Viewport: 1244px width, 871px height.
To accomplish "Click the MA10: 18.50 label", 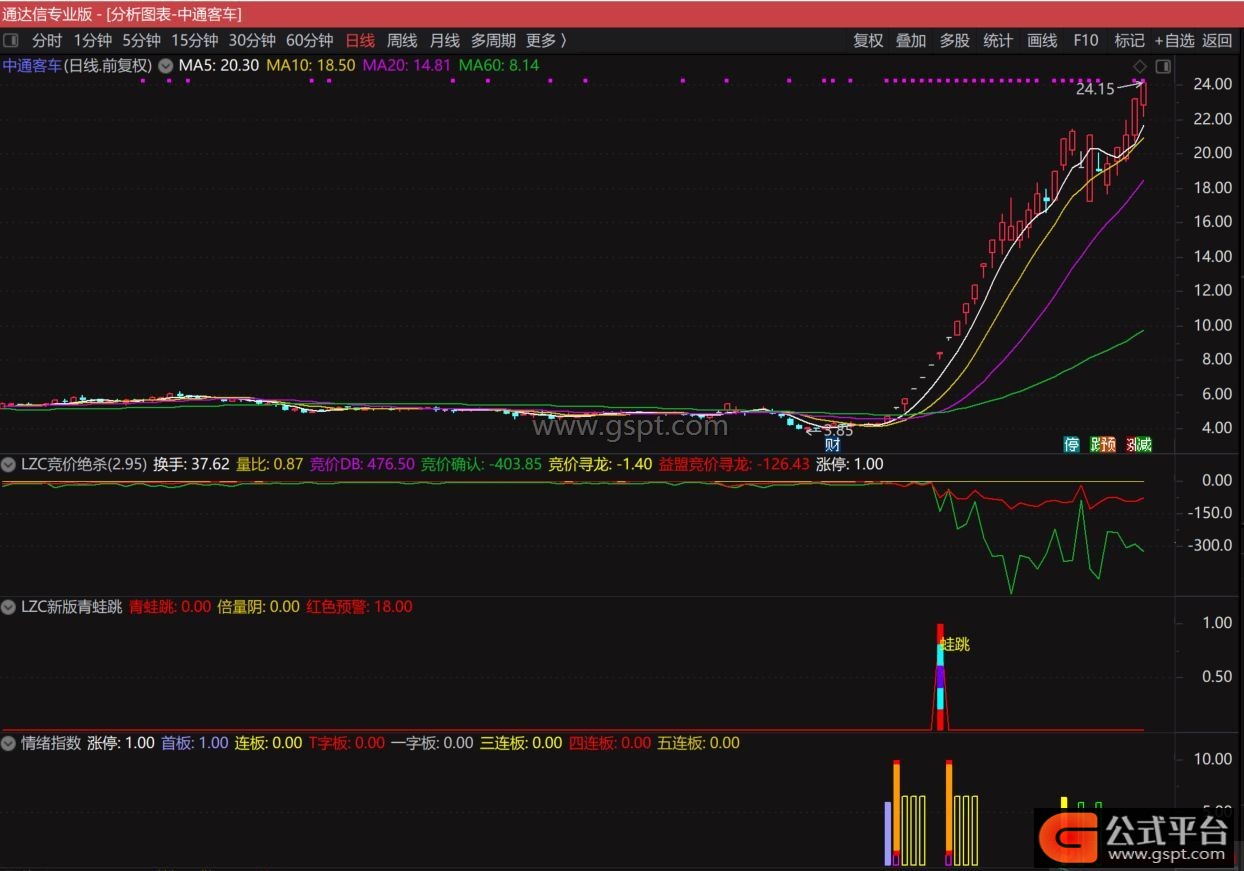I will click(310, 66).
